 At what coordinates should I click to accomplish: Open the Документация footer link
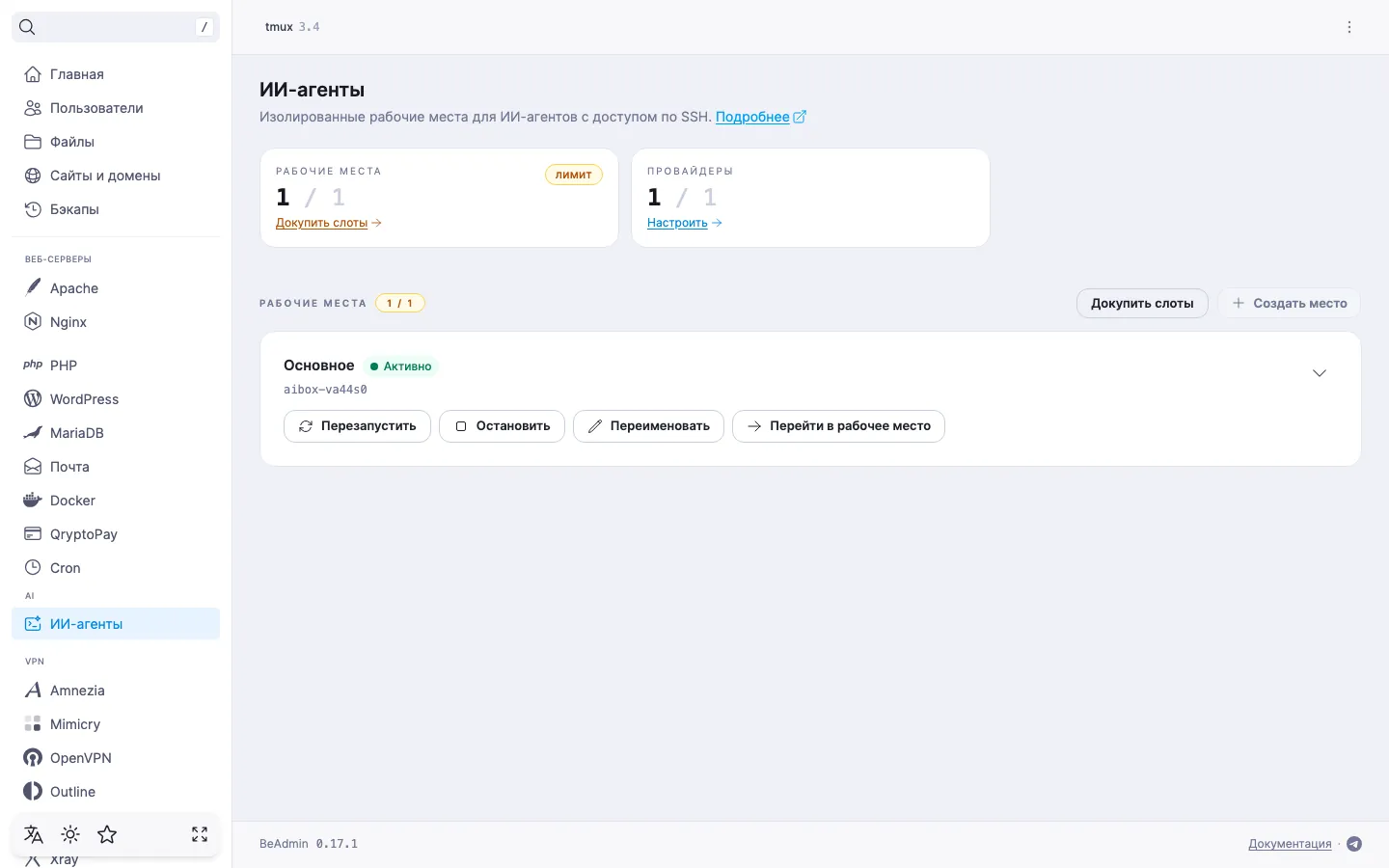1290,844
